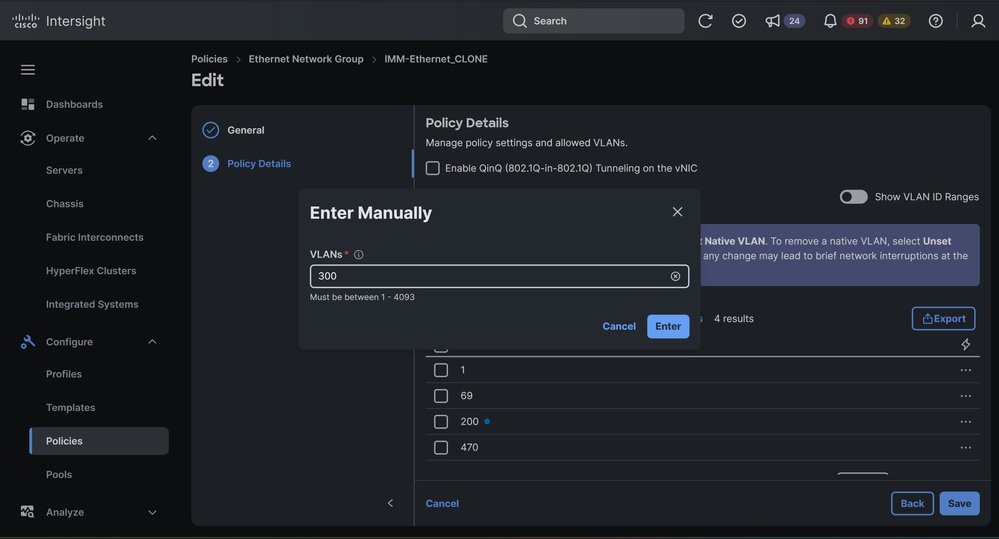Show the 32 warning alarms badge
999x539 pixels.
pos(893,21)
